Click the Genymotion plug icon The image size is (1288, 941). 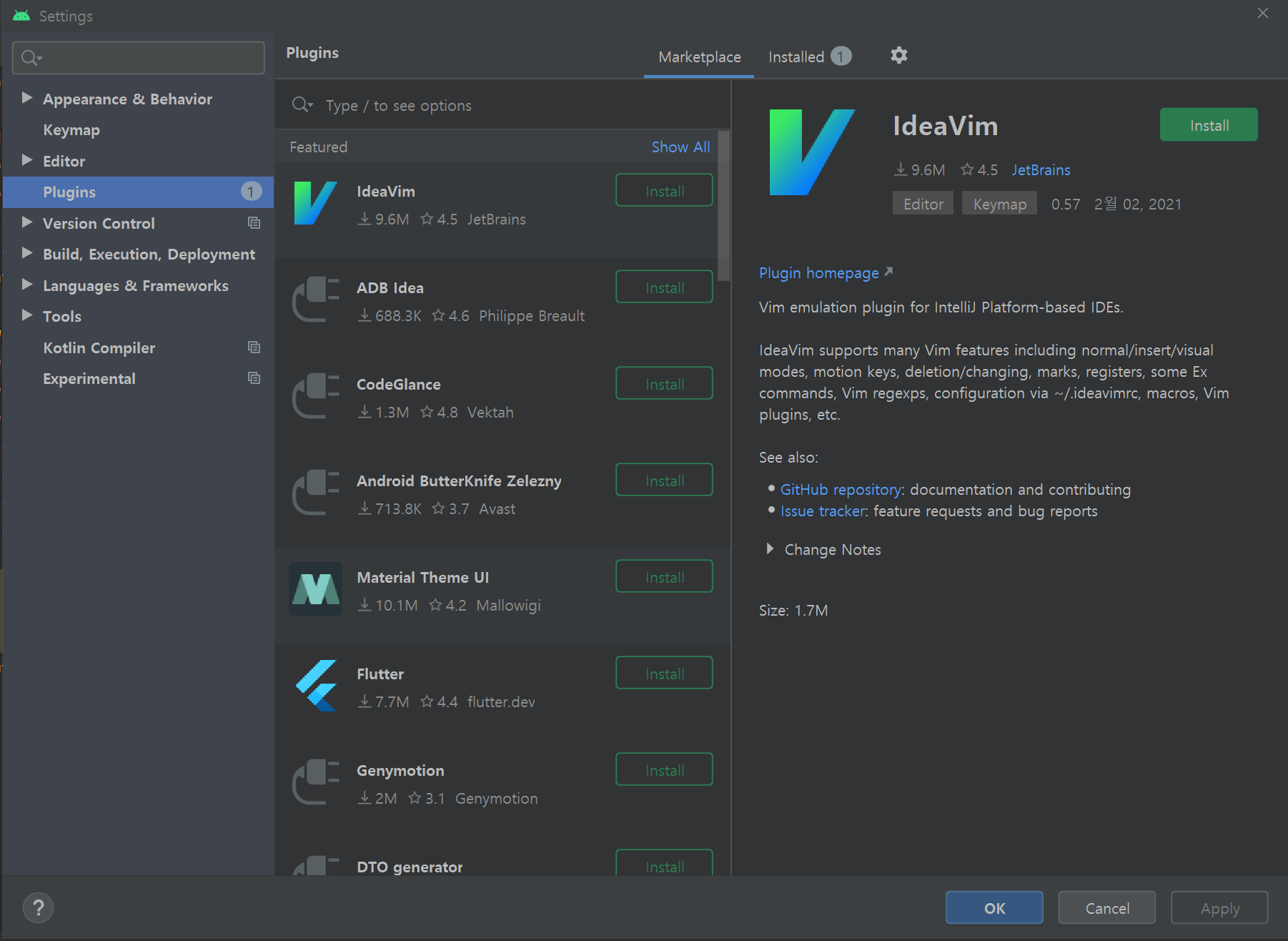pyautogui.click(x=315, y=782)
